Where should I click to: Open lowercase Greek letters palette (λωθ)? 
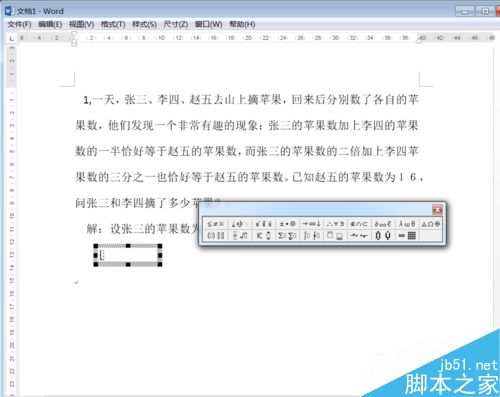click(407, 224)
